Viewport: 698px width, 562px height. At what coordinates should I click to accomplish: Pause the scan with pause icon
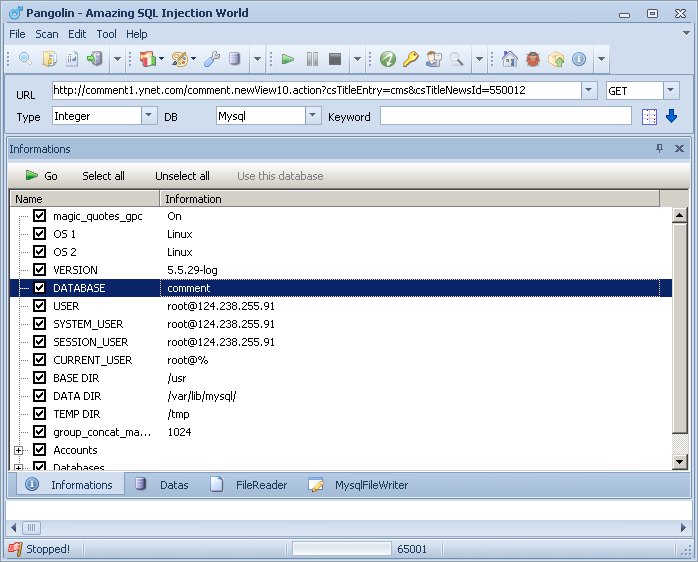(312, 59)
